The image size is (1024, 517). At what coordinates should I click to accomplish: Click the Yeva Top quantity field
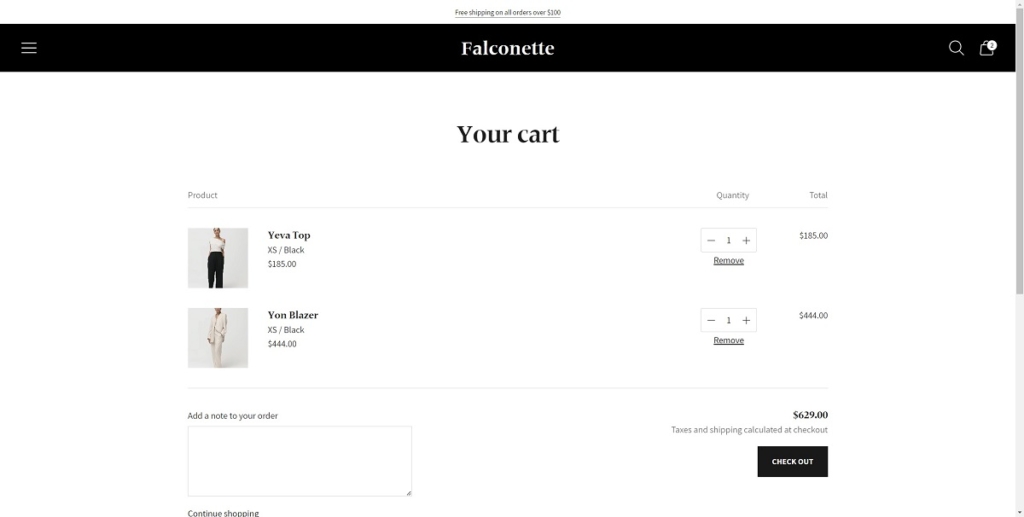click(728, 240)
